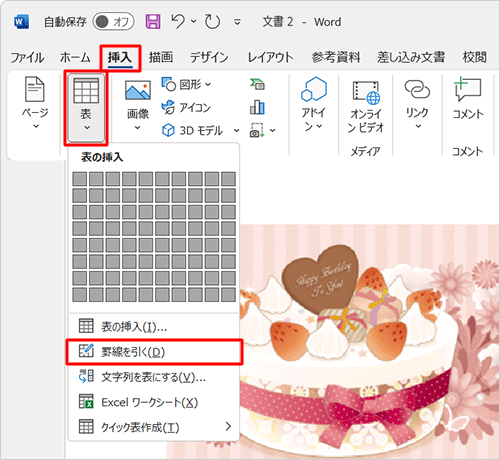Screen dimensions: 500x460
Task: Click the アイコン (Icons) button
Action: 186,108
